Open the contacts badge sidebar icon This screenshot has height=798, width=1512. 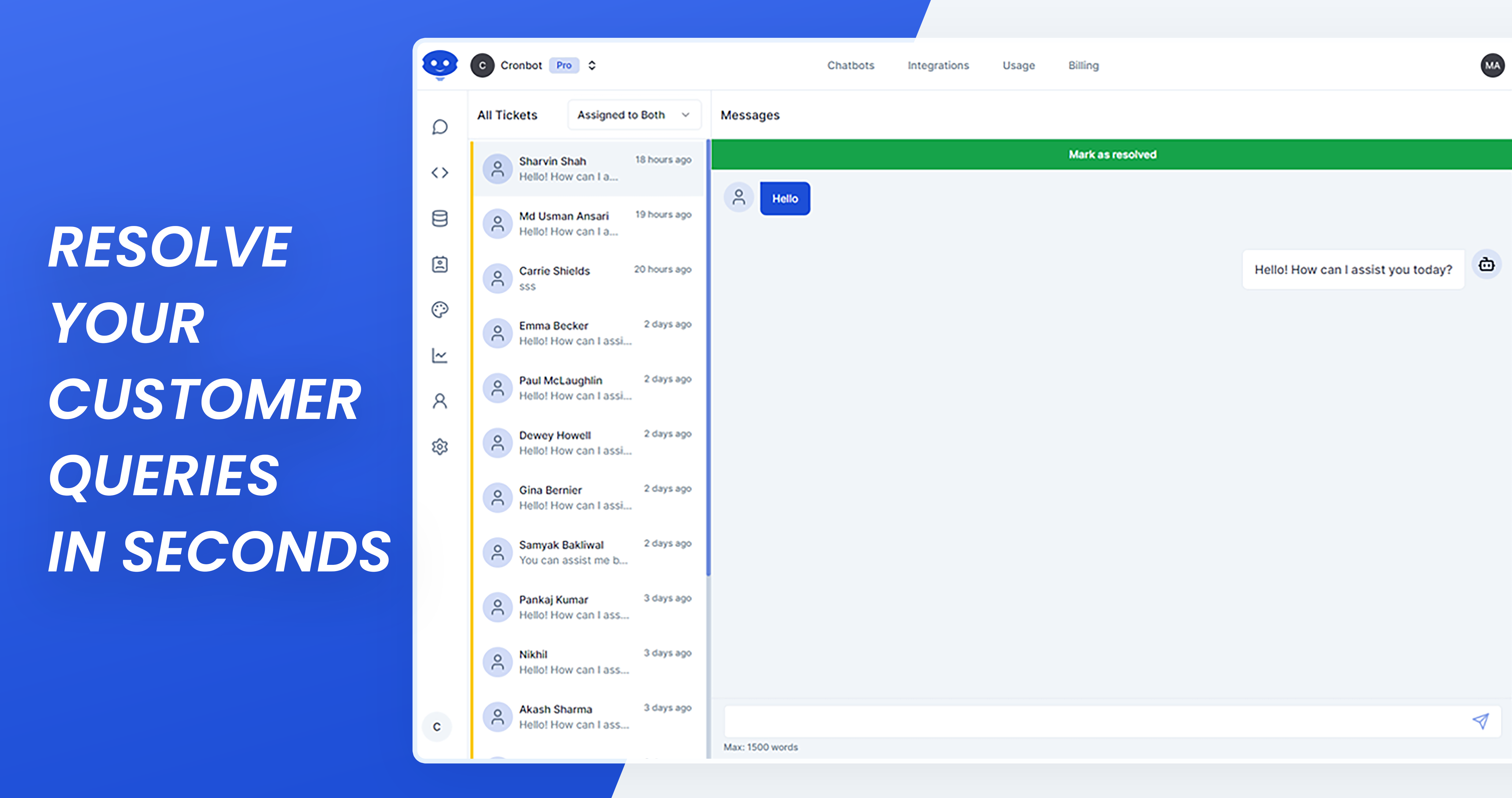[x=440, y=264]
